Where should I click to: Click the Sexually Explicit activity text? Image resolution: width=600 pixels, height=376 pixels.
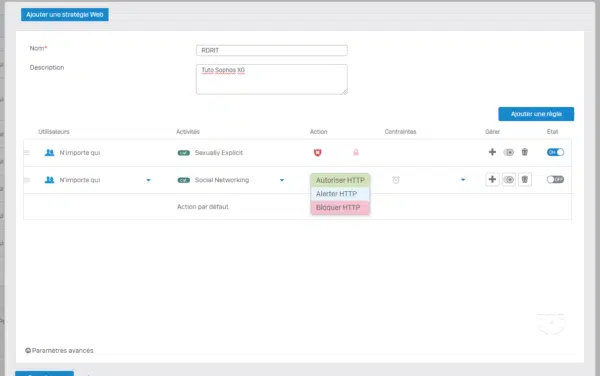[218, 153]
